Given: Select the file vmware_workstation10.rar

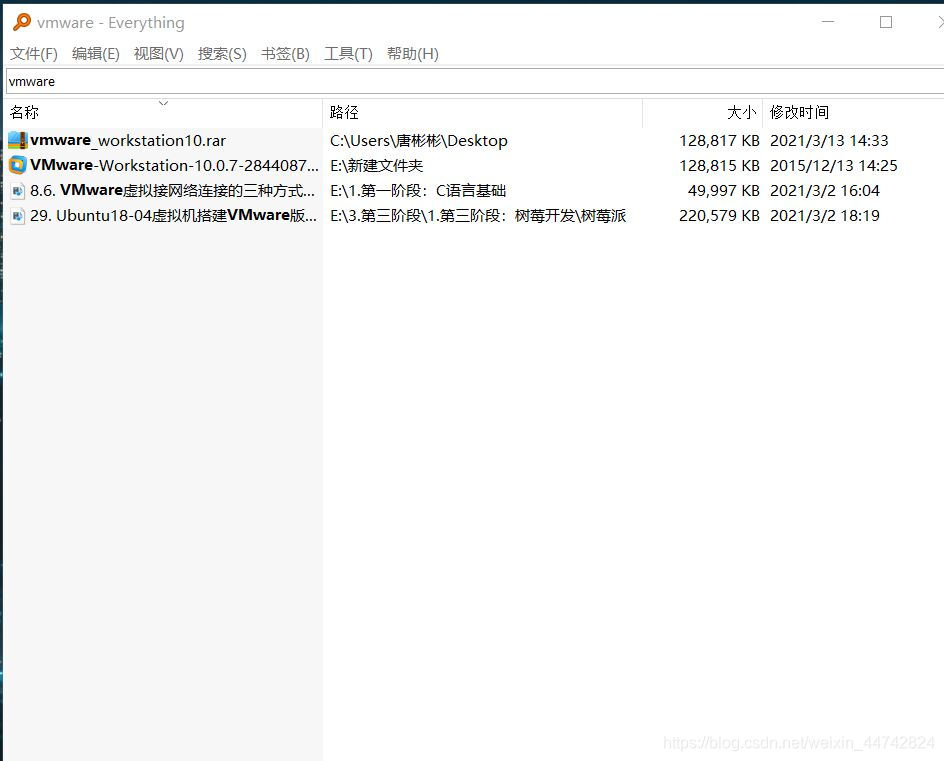Looking at the screenshot, I should (x=128, y=141).
